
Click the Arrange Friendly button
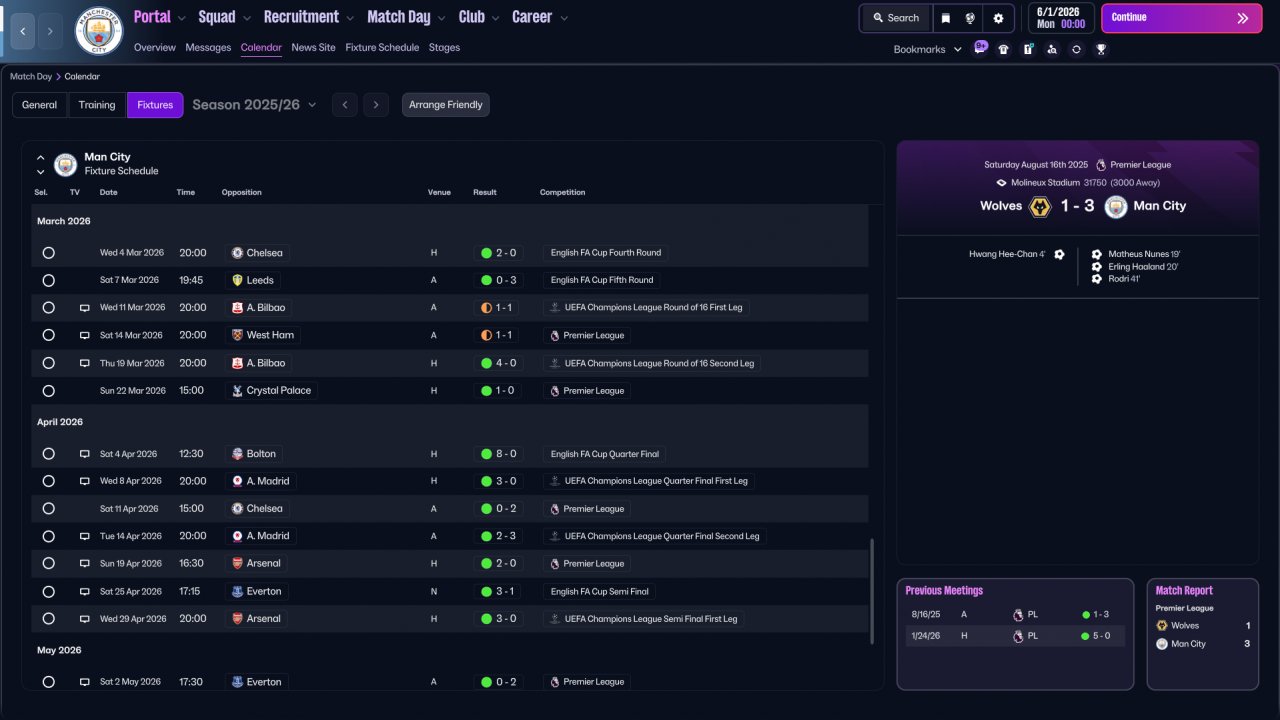tap(446, 105)
